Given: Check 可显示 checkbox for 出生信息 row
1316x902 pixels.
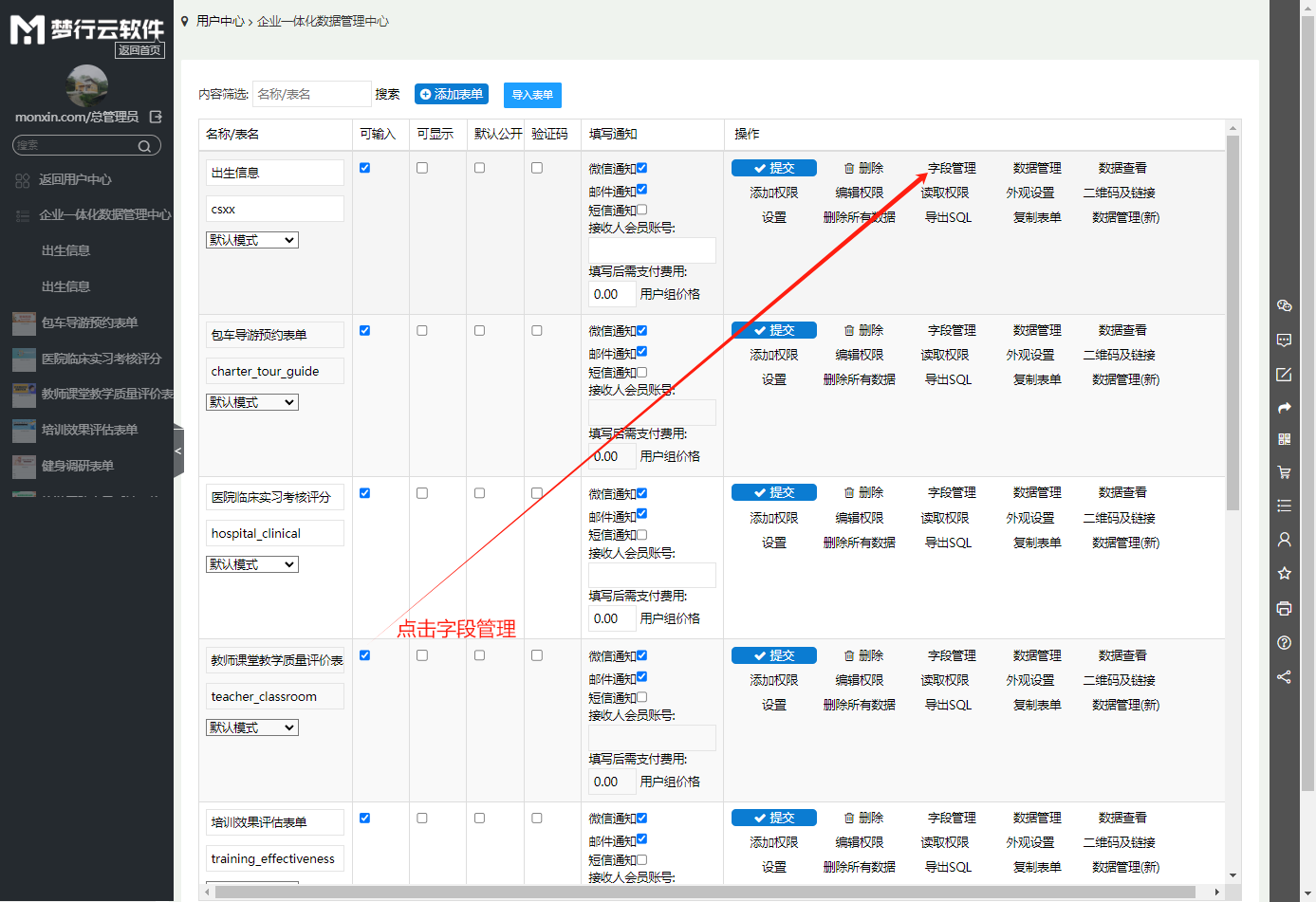Looking at the screenshot, I should point(422,168).
